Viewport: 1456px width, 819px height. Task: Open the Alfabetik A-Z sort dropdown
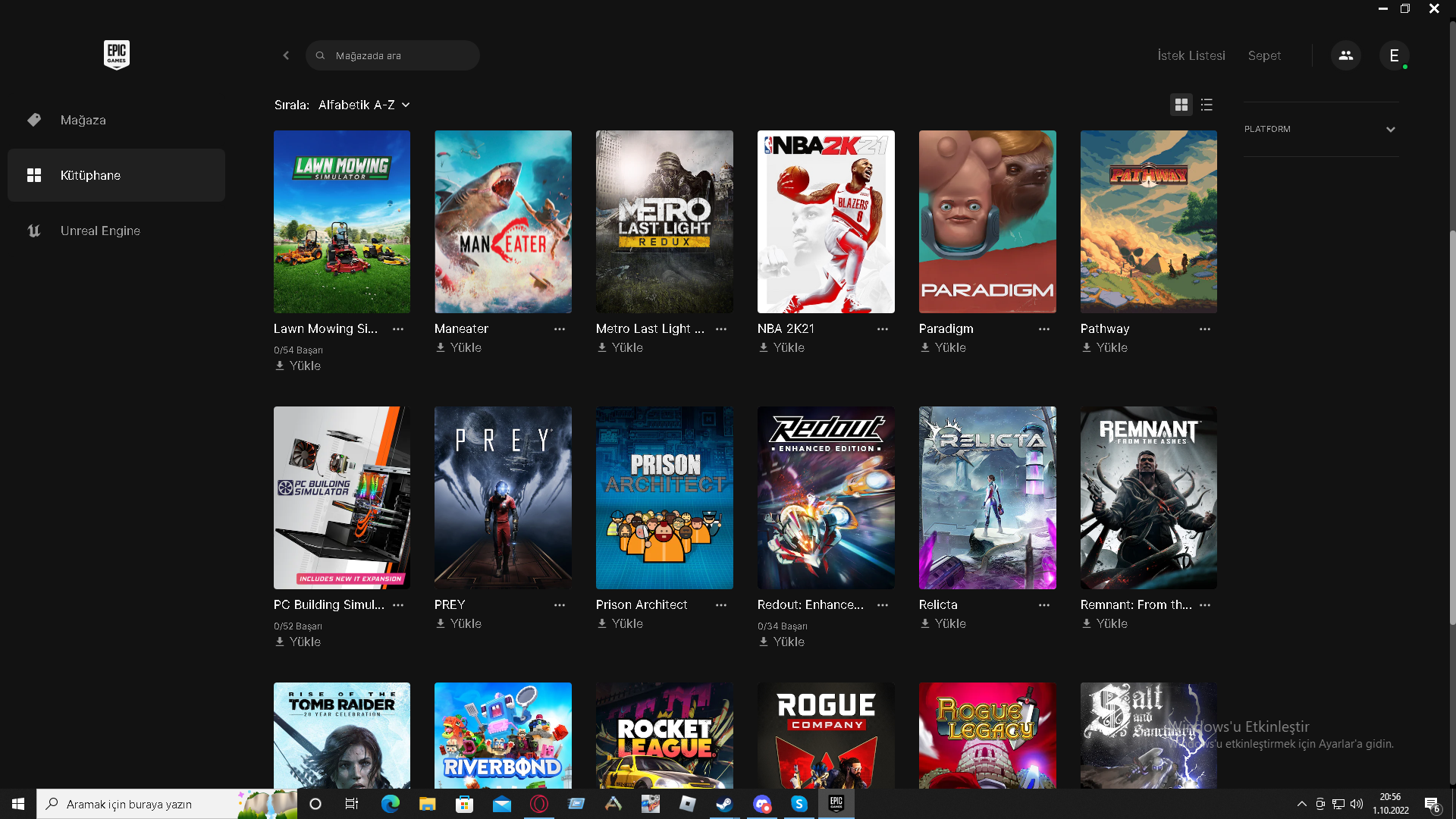coord(364,105)
